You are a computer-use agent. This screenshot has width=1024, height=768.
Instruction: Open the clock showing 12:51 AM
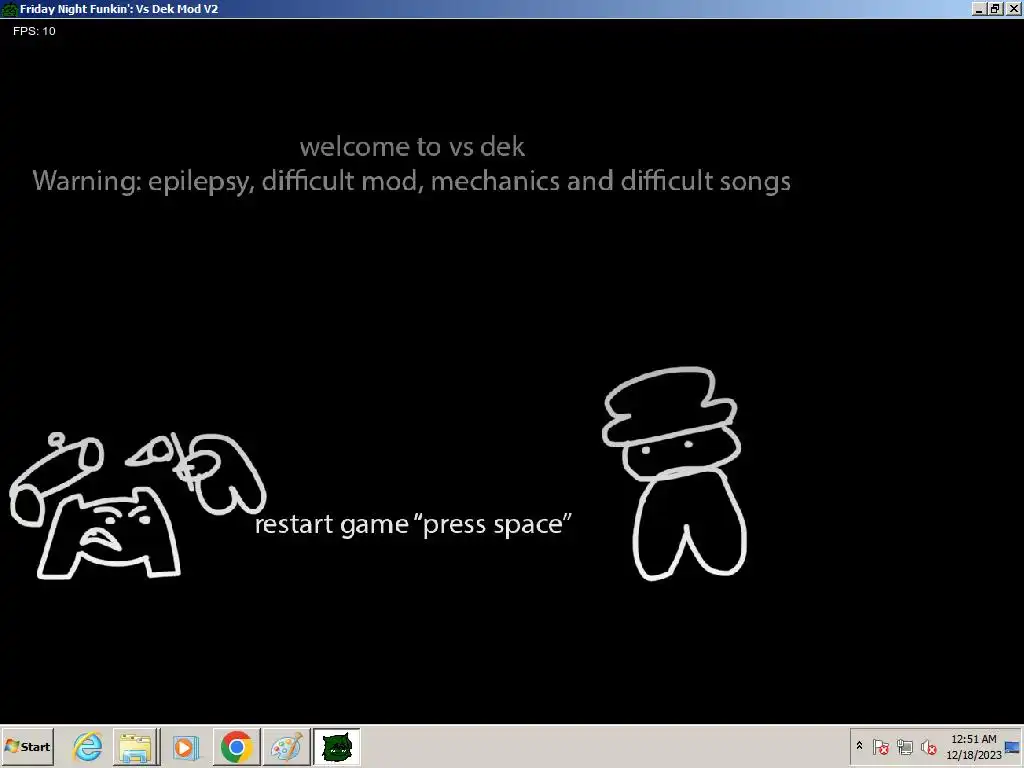pos(974,746)
